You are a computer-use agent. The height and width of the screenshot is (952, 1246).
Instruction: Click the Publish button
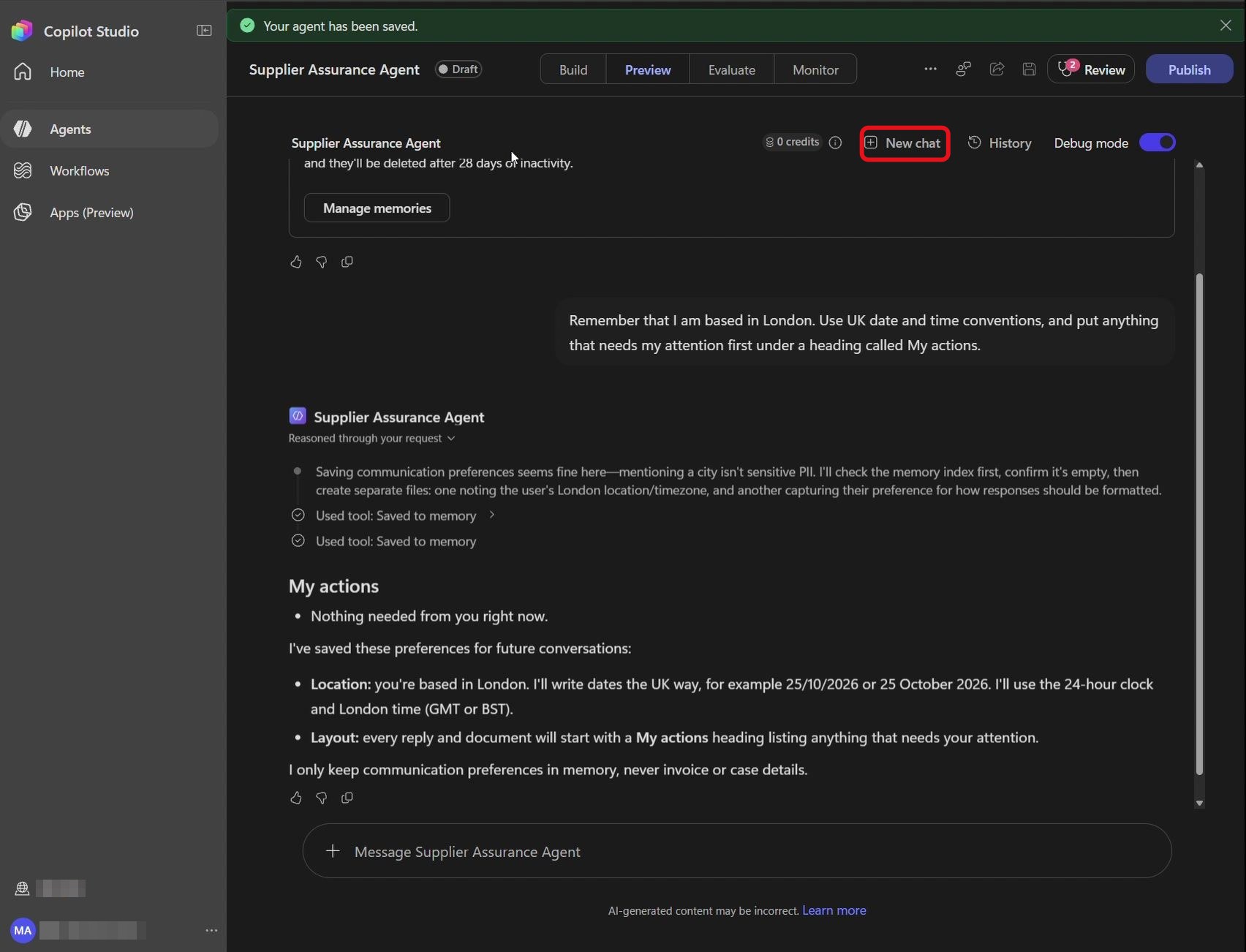(x=1189, y=69)
